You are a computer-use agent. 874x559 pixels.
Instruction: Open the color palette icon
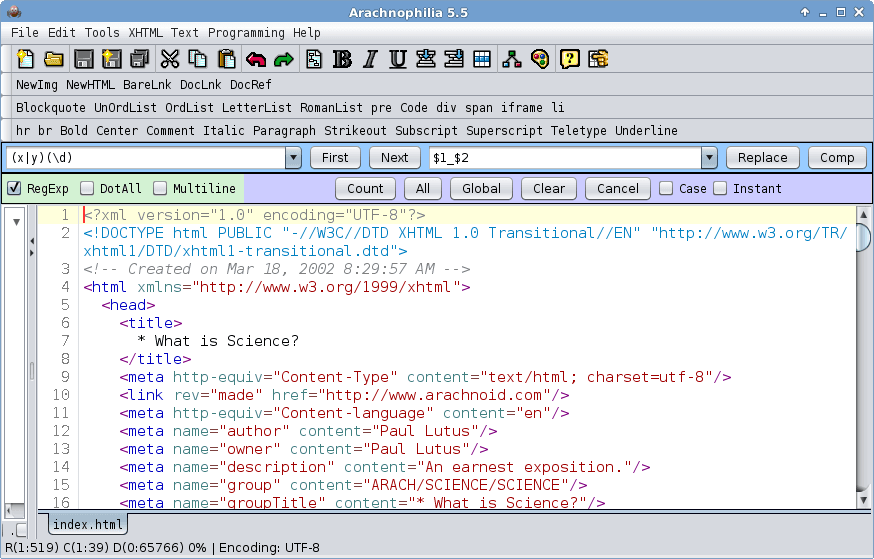tap(540, 59)
